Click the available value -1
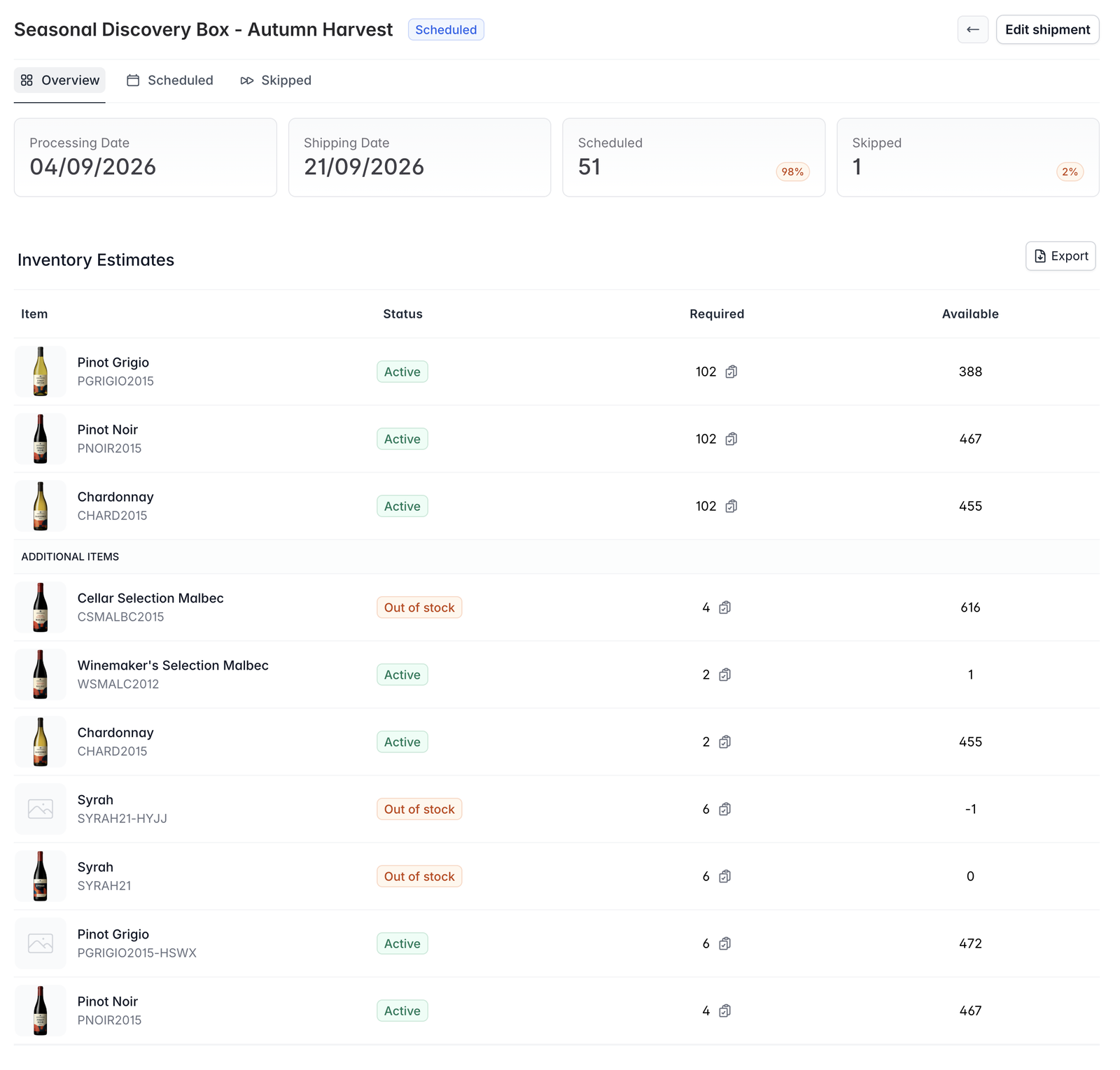 pyautogui.click(x=970, y=809)
